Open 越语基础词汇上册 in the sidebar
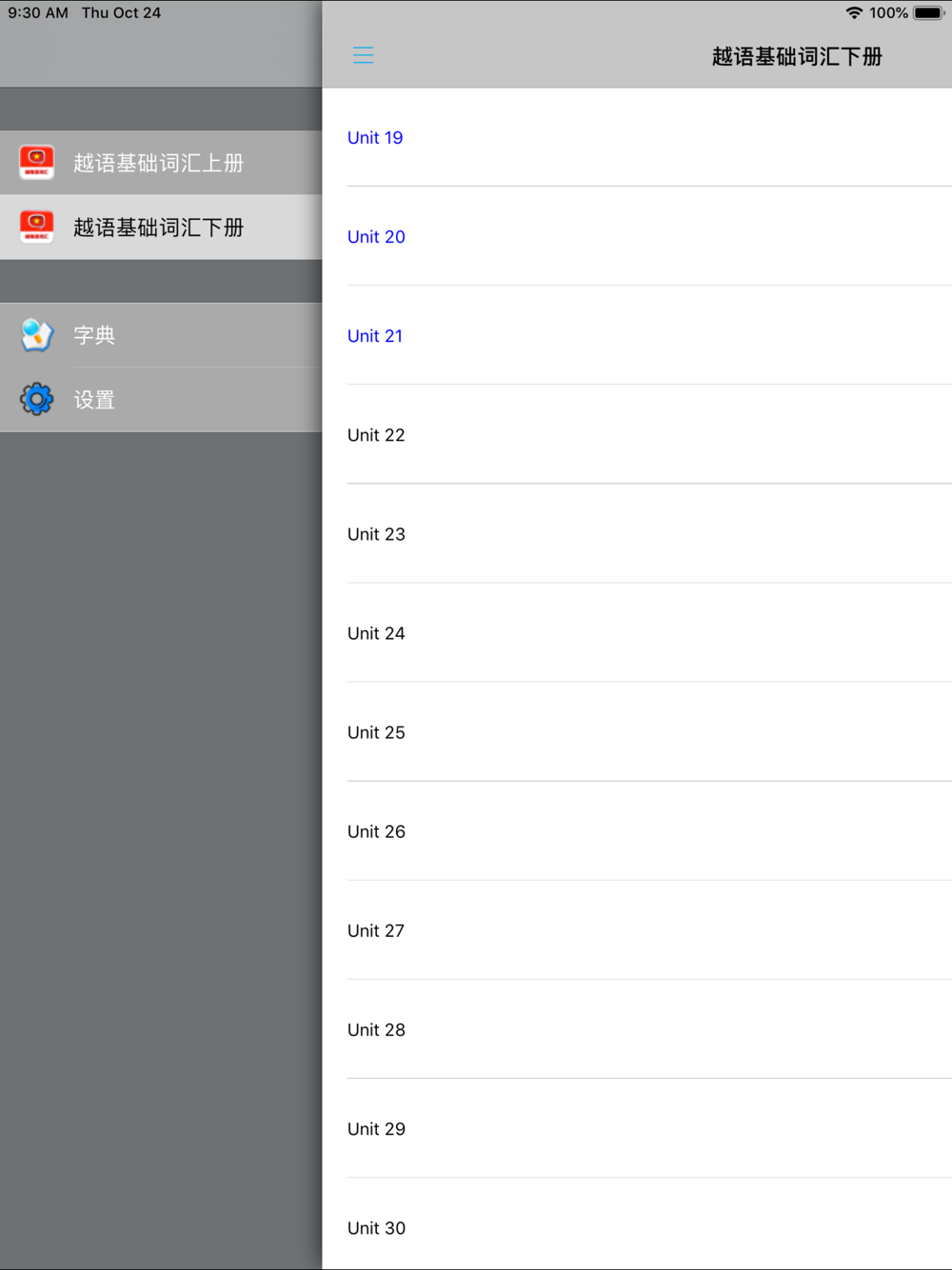952x1270 pixels. click(x=161, y=163)
